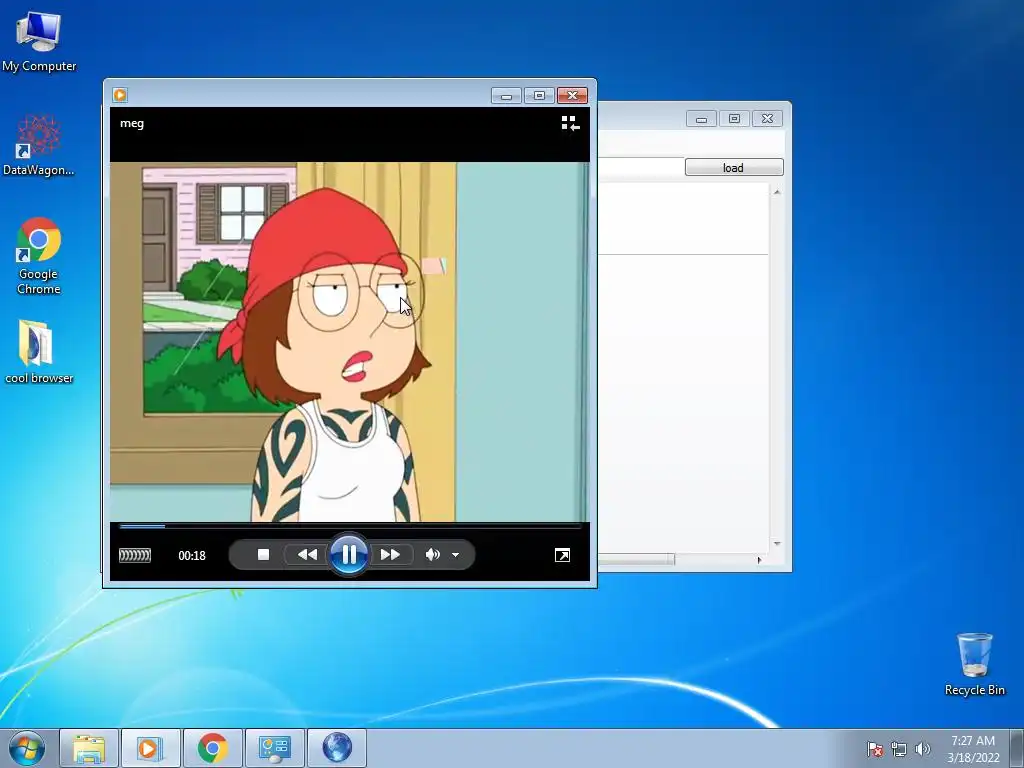Click the load button in the background window
Image resolution: width=1024 pixels, height=768 pixels.
[734, 168]
